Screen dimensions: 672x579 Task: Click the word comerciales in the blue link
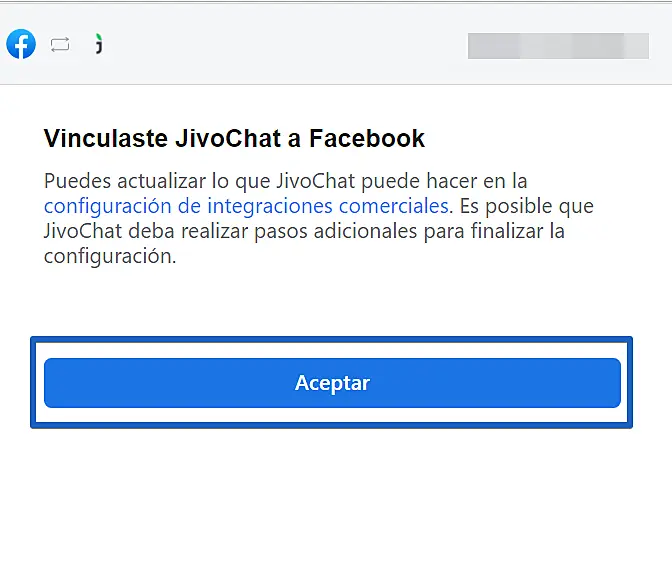pos(393,206)
